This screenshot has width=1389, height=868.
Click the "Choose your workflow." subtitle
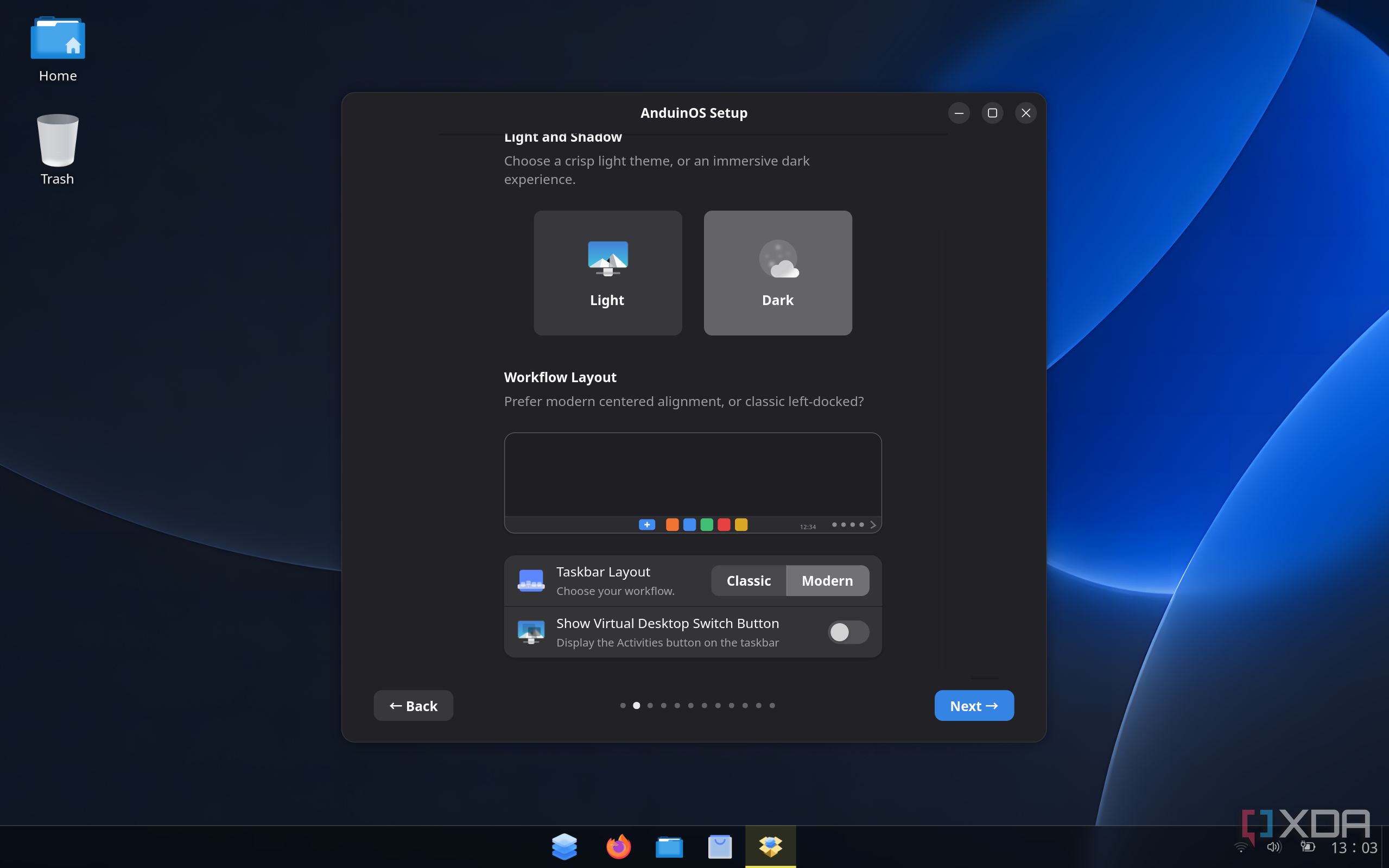(x=616, y=591)
